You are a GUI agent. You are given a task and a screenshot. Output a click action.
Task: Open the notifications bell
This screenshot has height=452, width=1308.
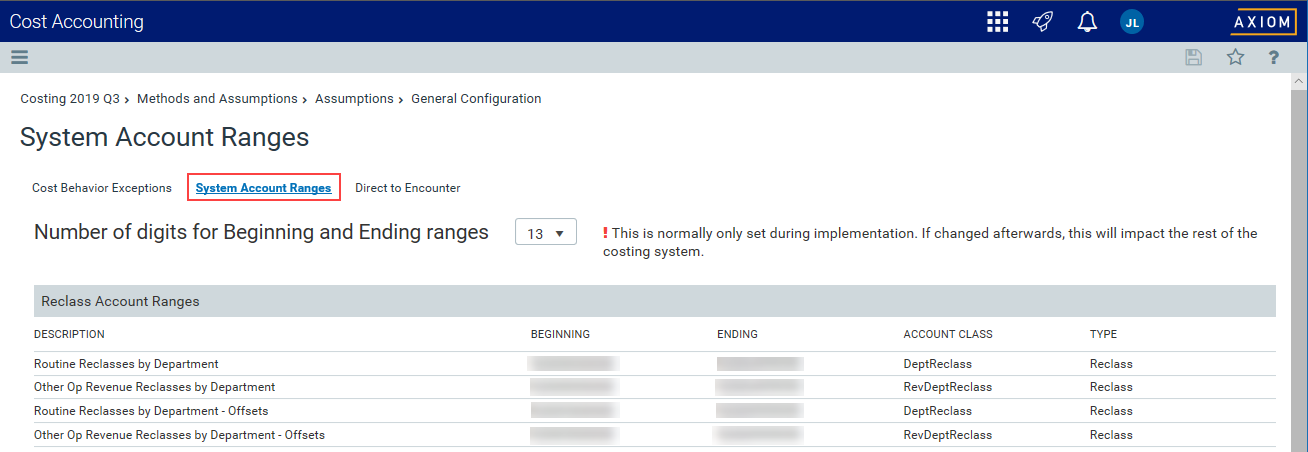[1088, 22]
